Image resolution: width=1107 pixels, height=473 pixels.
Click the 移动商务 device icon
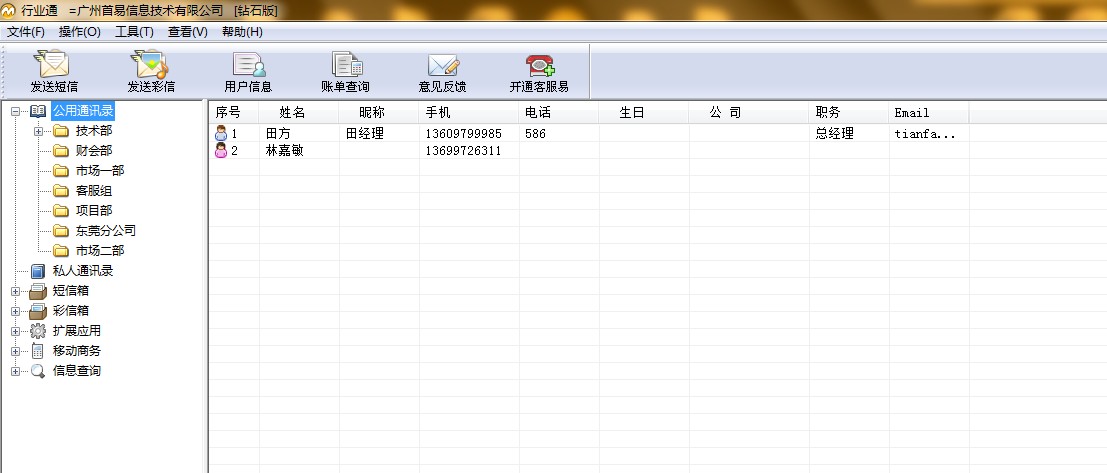tap(38, 351)
